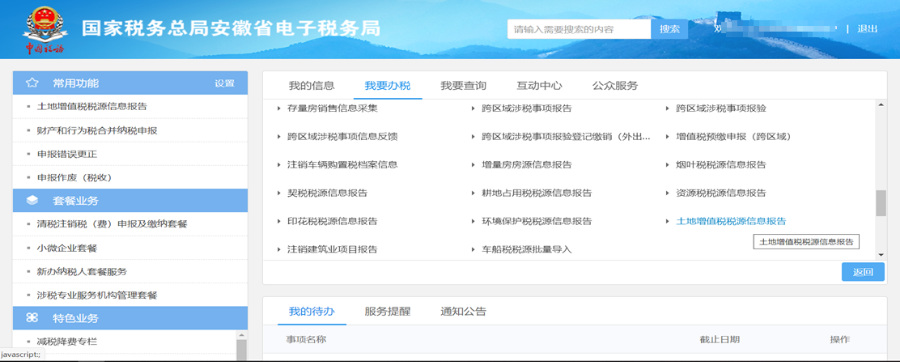The width and height of the screenshot is (900, 362).
Task: Open 契税税源信息报告
Action: 327,193
